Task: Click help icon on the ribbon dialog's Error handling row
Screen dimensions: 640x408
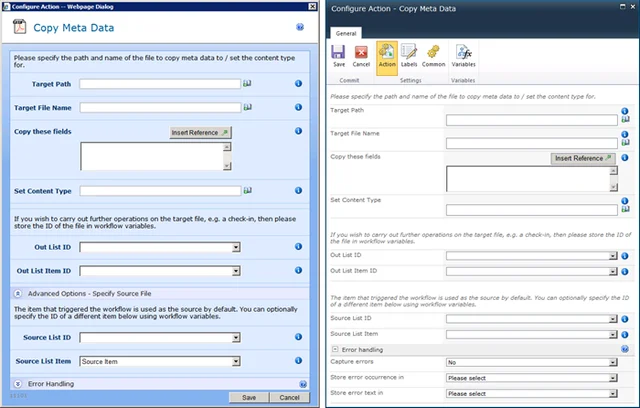Action: (625, 349)
